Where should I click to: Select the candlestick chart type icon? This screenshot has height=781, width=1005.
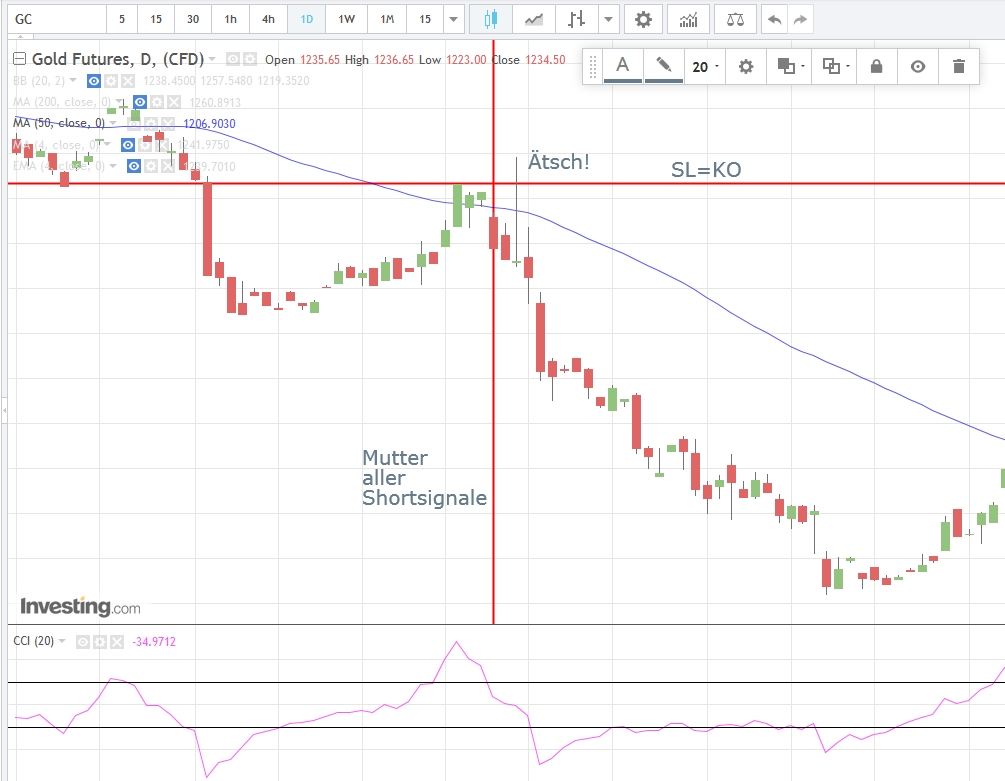(490, 19)
